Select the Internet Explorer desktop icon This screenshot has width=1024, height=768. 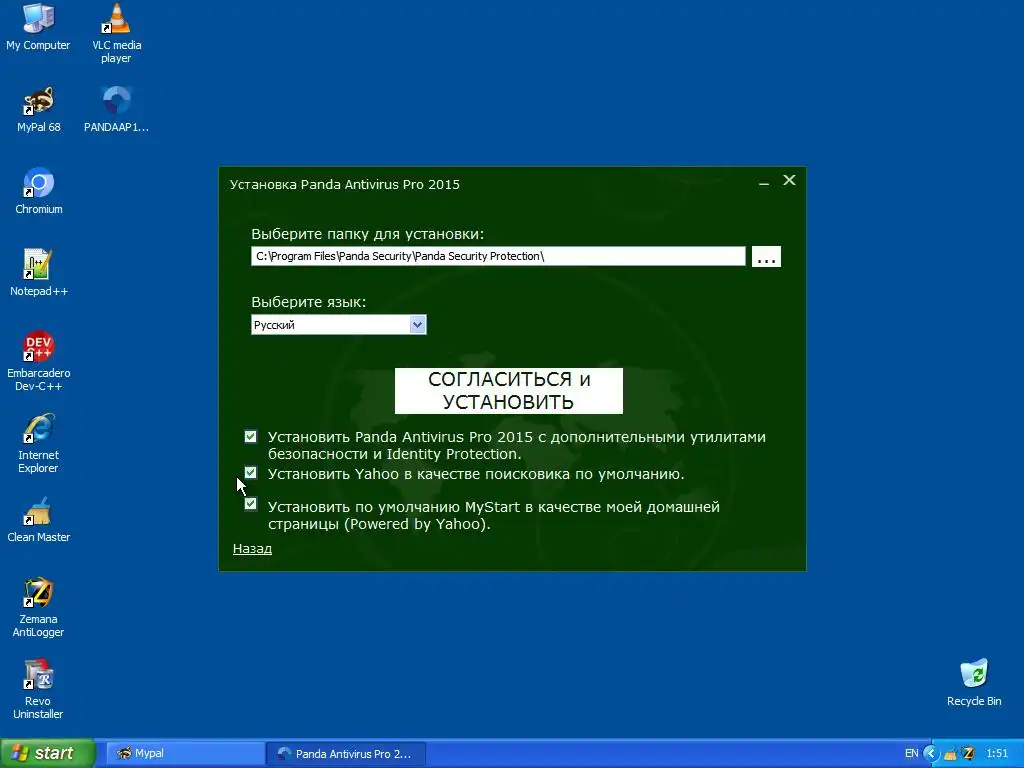39,443
